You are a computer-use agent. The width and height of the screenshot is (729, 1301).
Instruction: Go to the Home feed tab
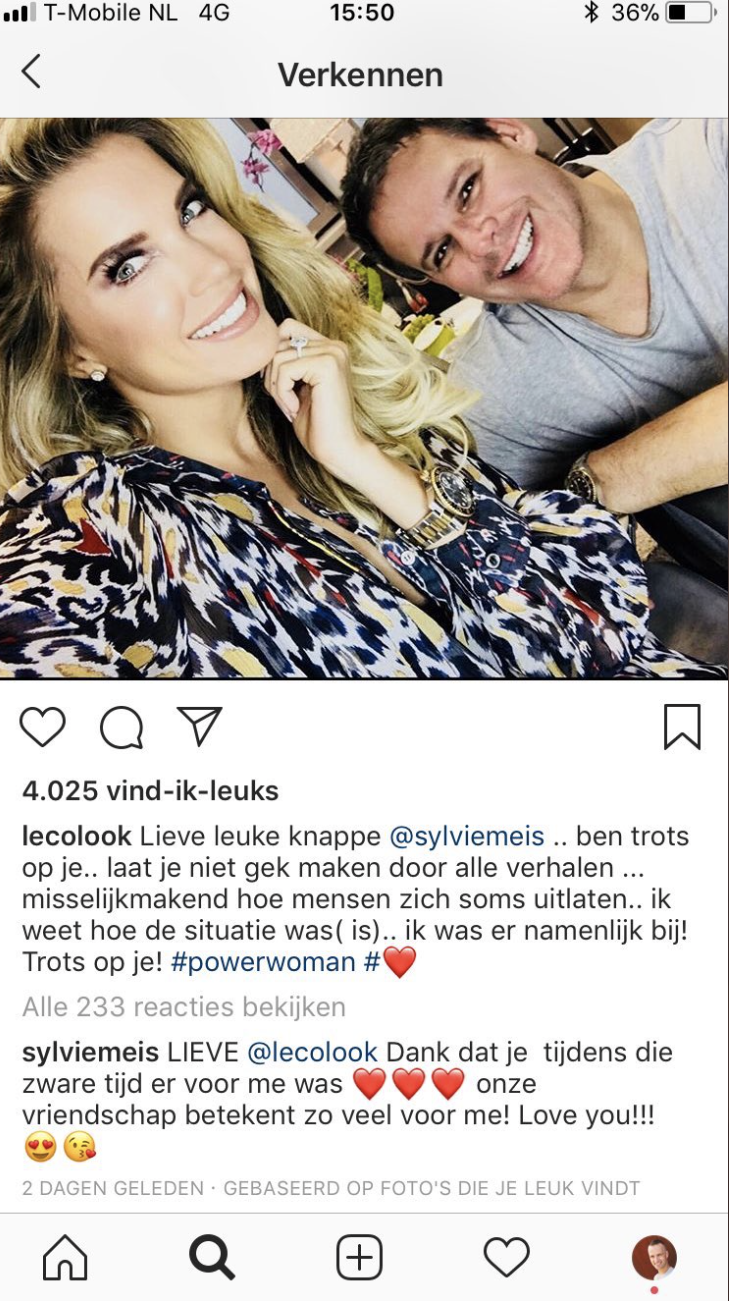pyautogui.click(x=65, y=1257)
